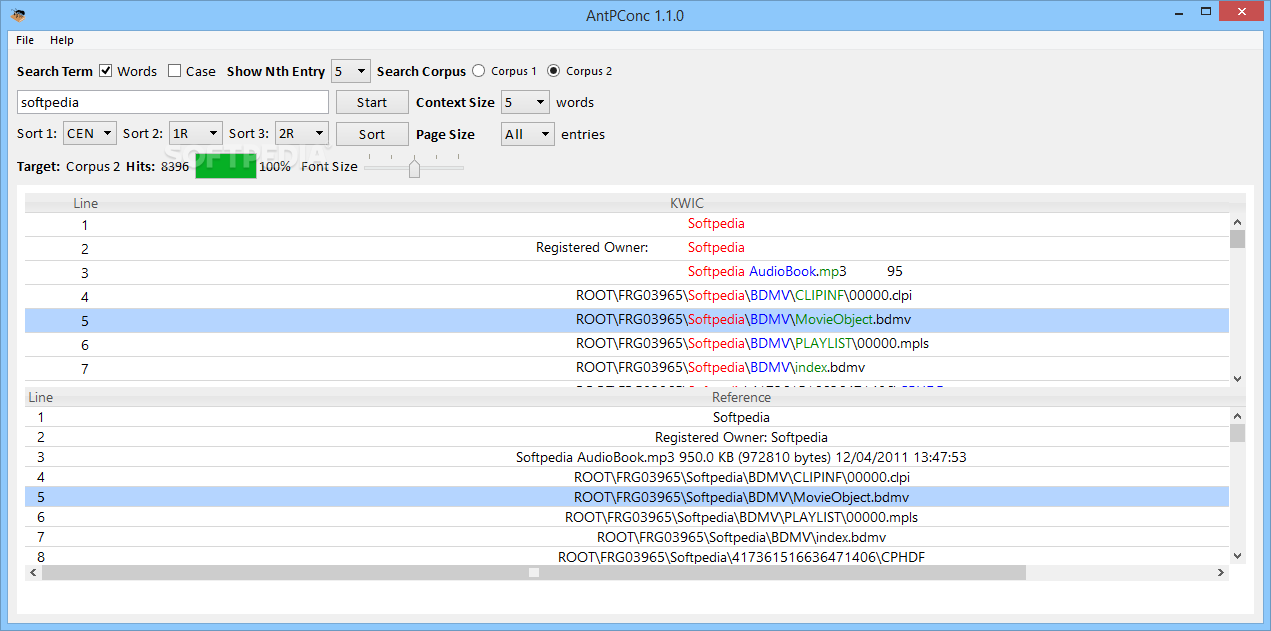Select KWIC row with Registered Owner: Softpedia
This screenshot has width=1271, height=631.
tap(627, 248)
